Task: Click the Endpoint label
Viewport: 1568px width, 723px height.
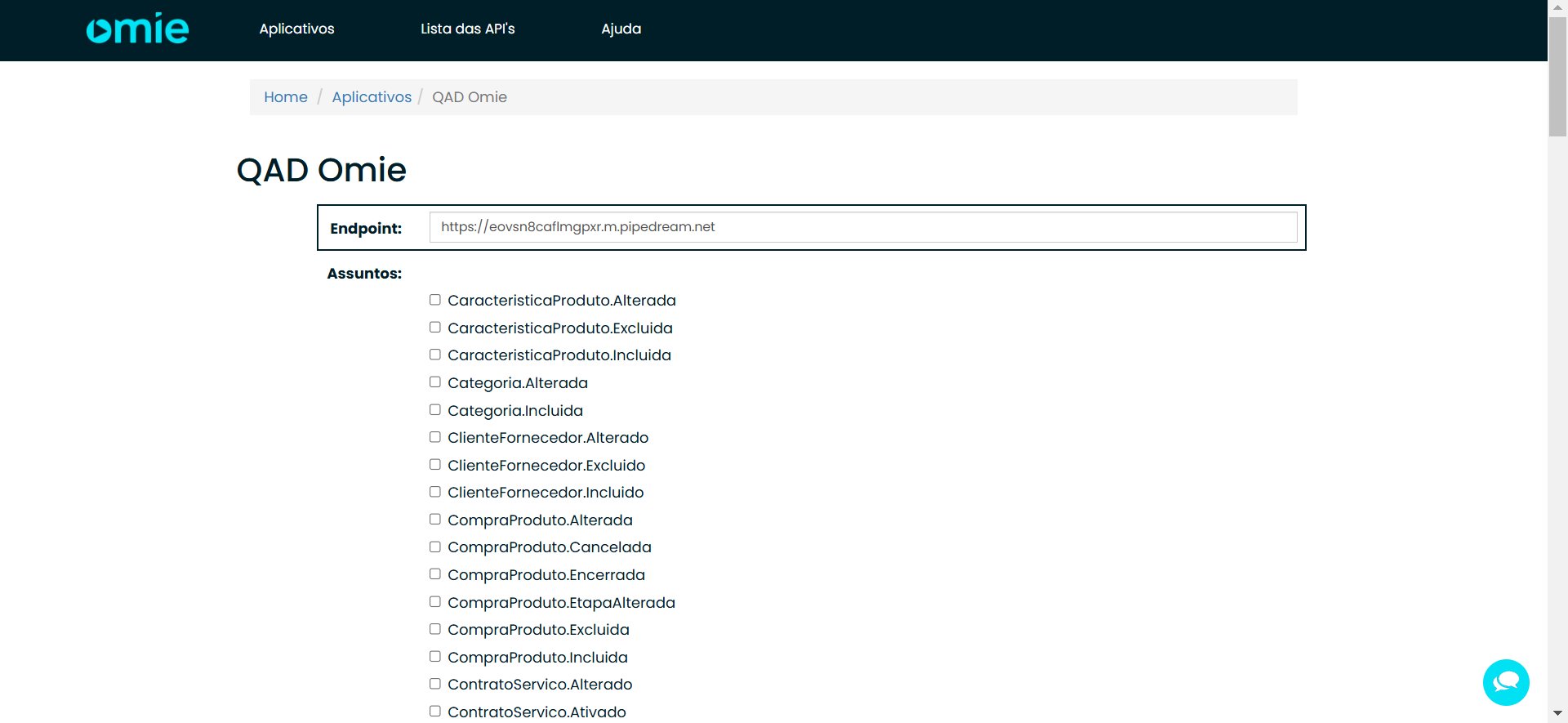Action: pos(366,229)
